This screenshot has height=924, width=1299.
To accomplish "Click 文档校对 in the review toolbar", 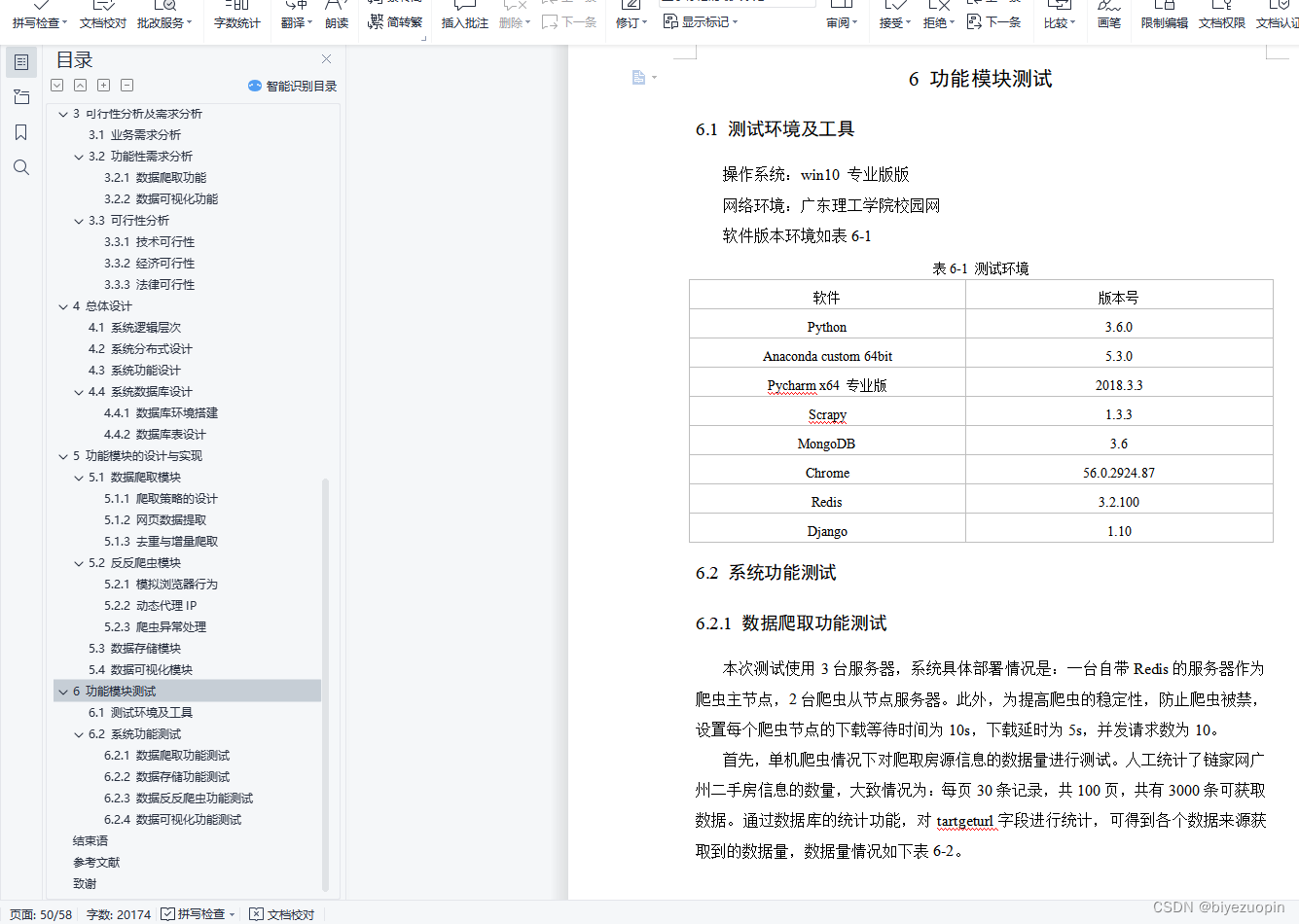I will 103,22.
